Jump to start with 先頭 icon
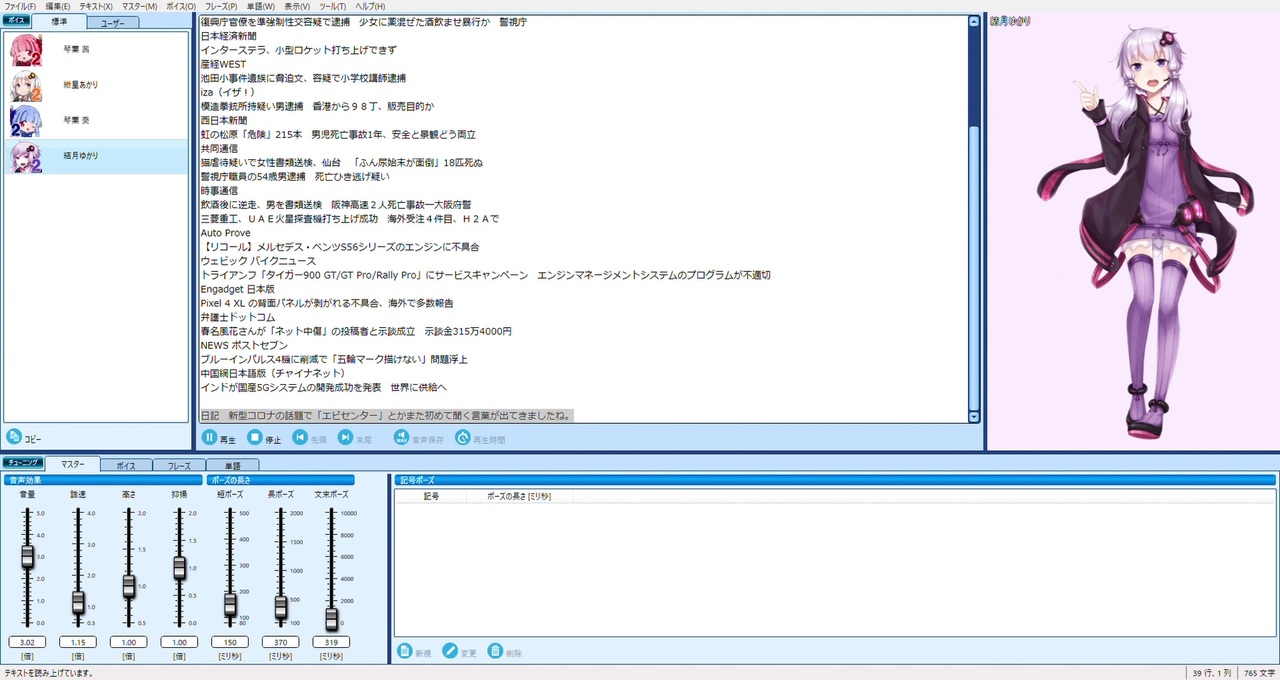The image size is (1280, 680). point(299,437)
